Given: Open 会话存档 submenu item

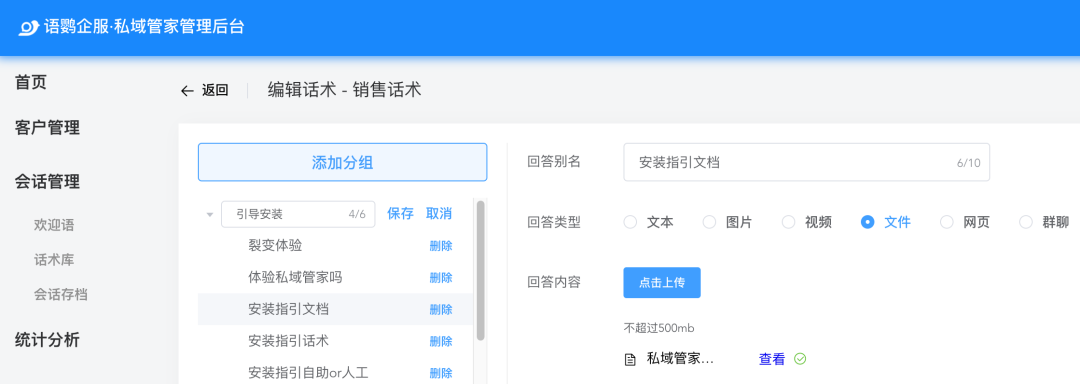Looking at the screenshot, I should tap(61, 295).
